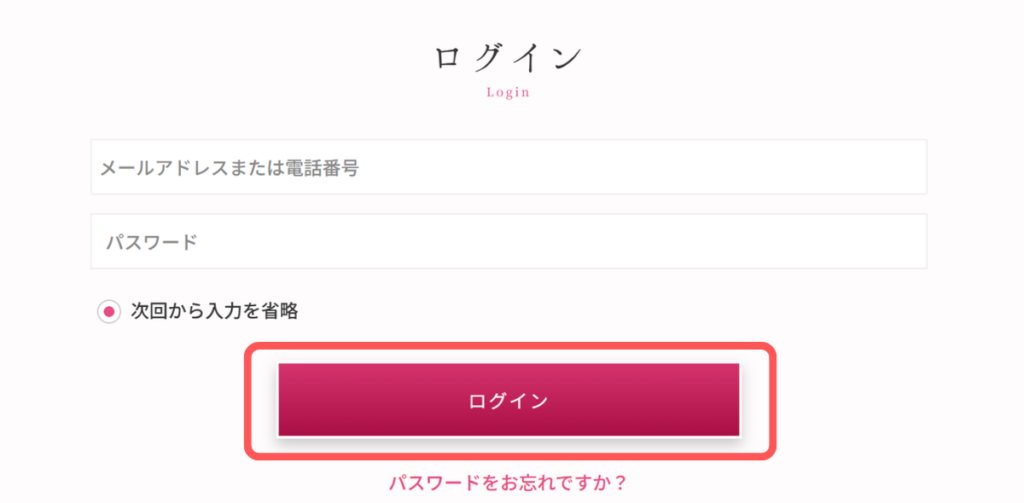
Task: Focus the パスワード input field
Action: tap(508, 241)
